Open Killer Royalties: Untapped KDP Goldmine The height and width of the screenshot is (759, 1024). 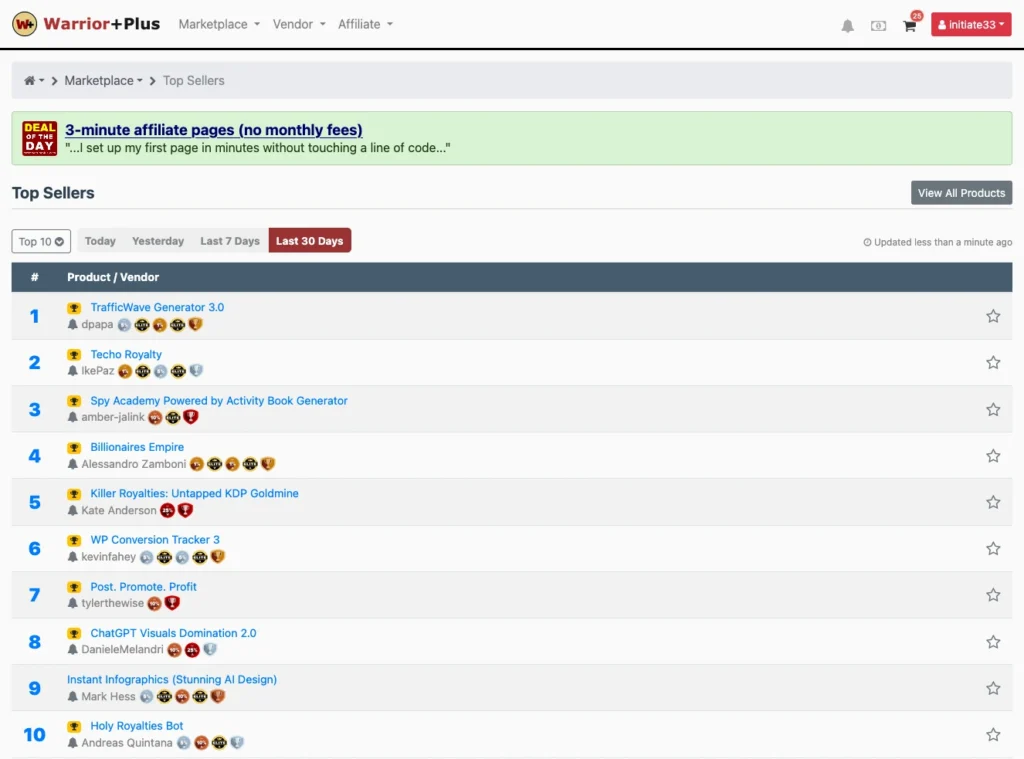[x=195, y=494]
